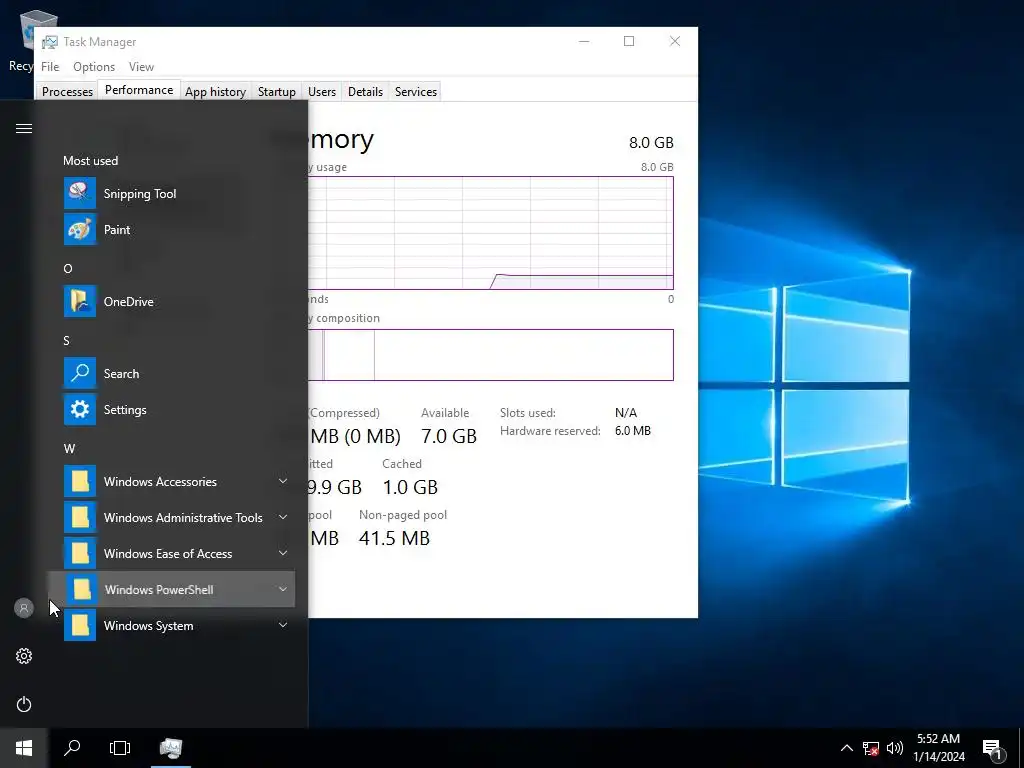Click the Most used heading

click(91, 161)
